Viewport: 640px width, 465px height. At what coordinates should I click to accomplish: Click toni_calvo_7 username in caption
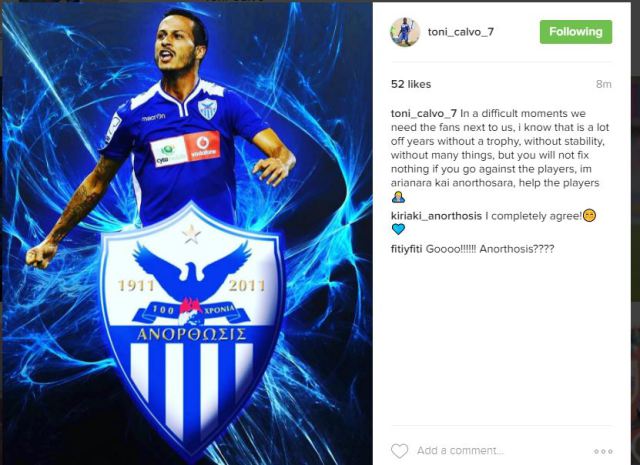coord(423,113)
